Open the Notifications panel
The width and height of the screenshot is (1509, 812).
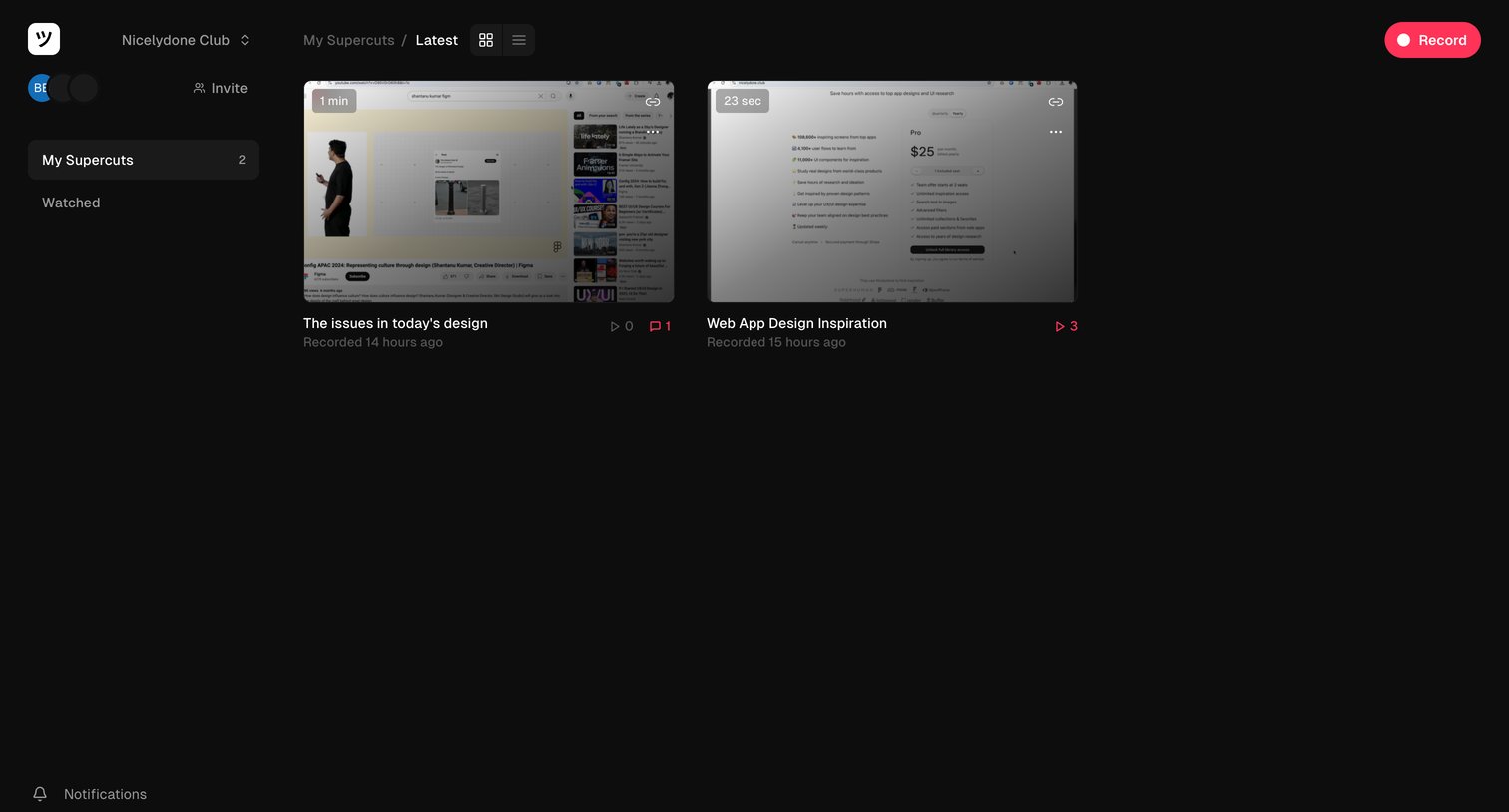pyautogui.click(x=105, y=794)
